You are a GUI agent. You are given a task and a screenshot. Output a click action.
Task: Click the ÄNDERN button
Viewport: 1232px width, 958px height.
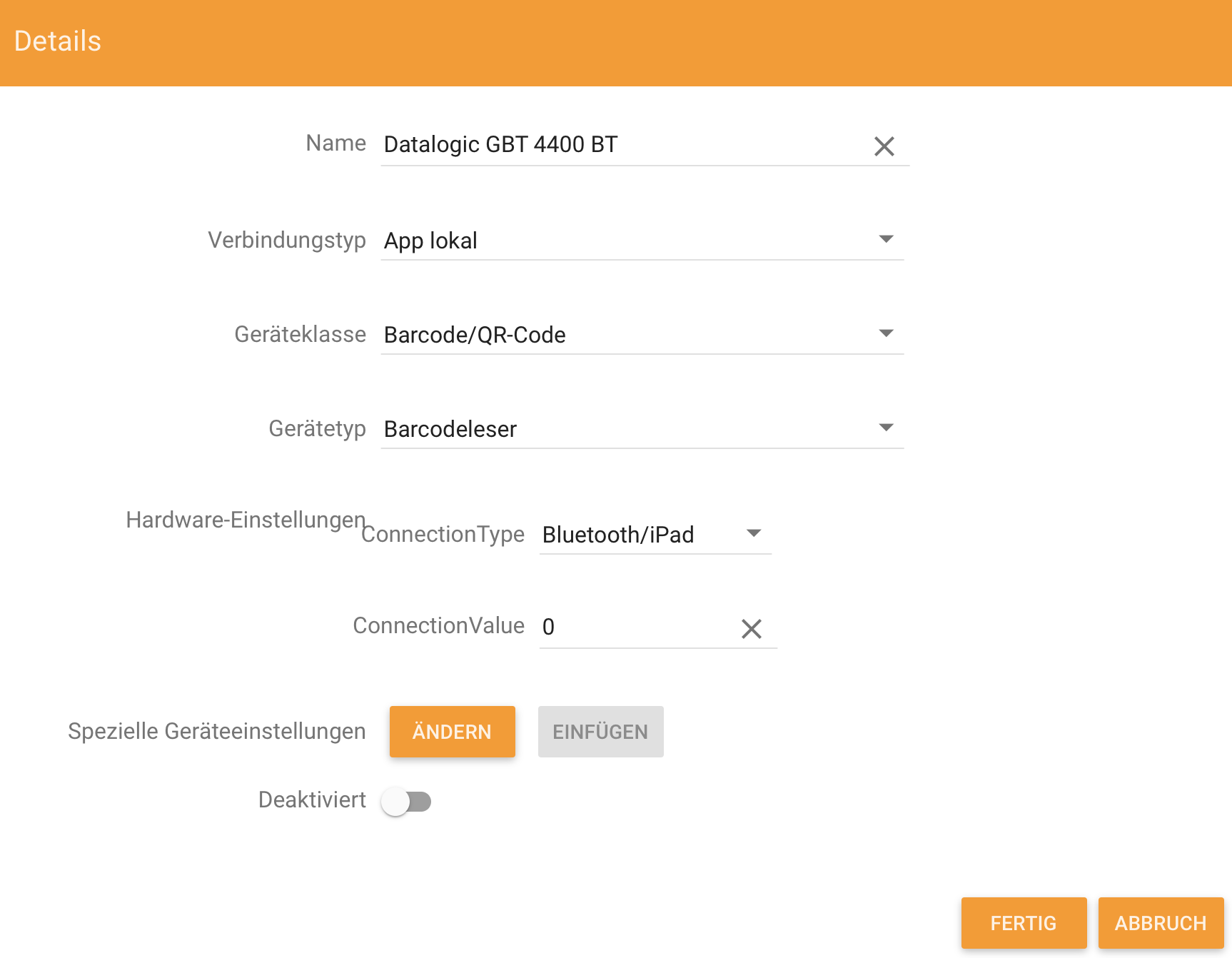click(x=453, y=732)
